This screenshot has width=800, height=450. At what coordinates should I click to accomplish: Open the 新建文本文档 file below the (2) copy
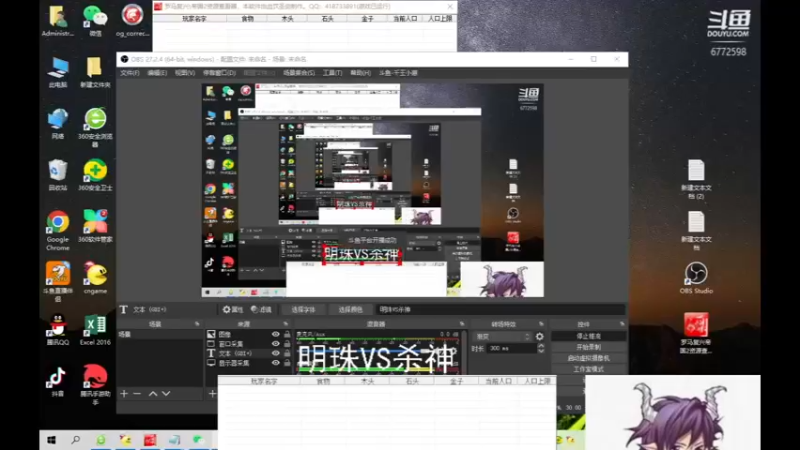coord(696,230)
